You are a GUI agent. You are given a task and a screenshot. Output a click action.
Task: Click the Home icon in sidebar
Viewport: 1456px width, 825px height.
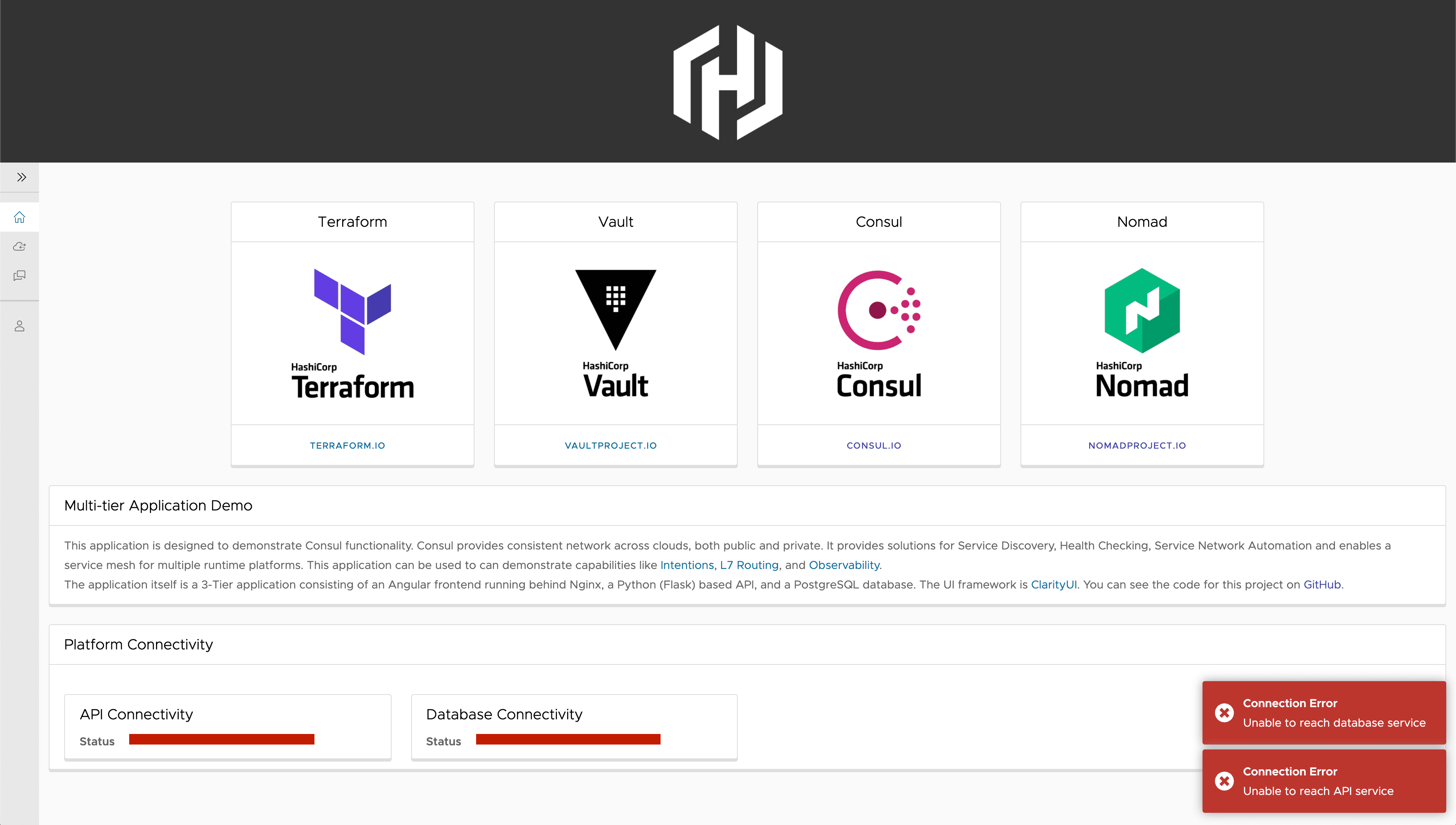coord(19,217)
